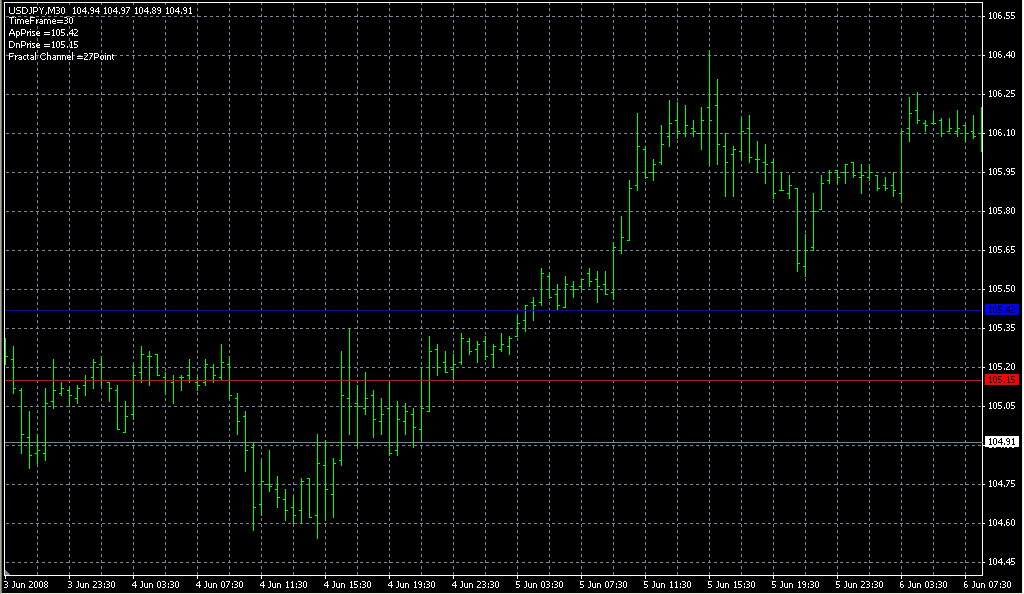The width and height of the screenshot is (1024, 594).
Task: Click the 104.45 price scale value
Action: click(x=1001, y=561)
